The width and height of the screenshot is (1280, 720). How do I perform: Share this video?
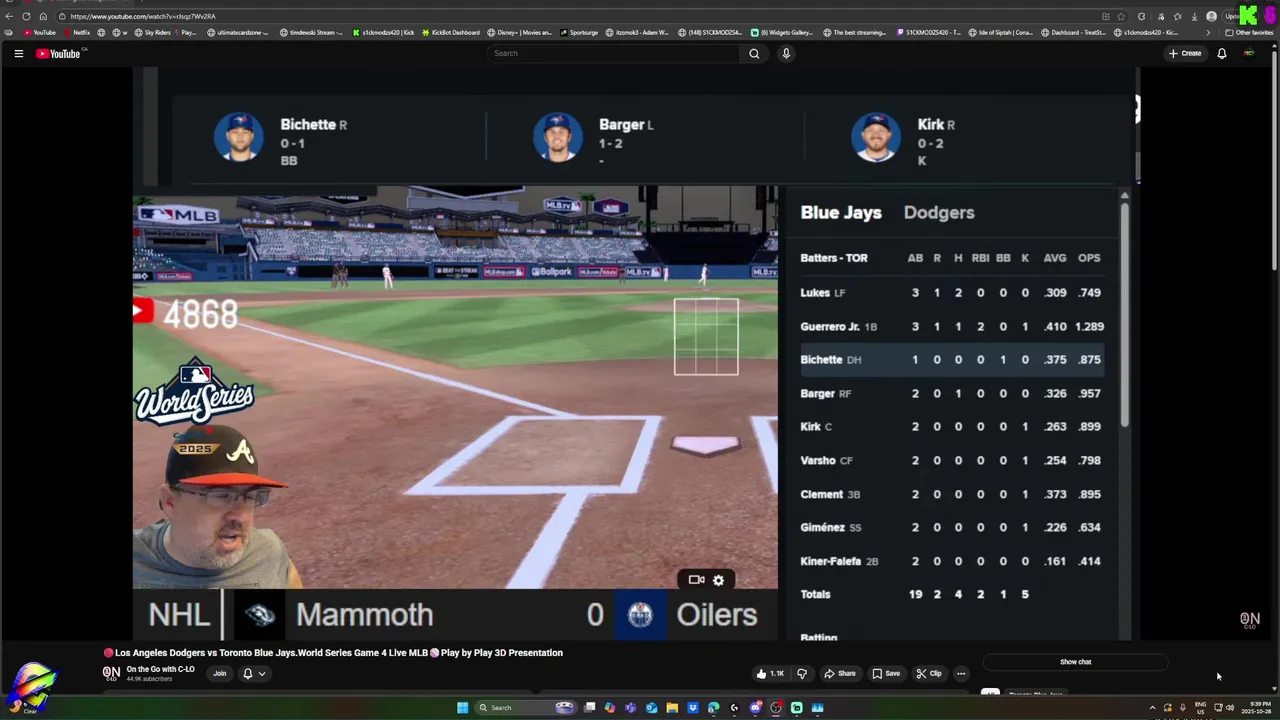pyautogui.click(x=840, y=673)
